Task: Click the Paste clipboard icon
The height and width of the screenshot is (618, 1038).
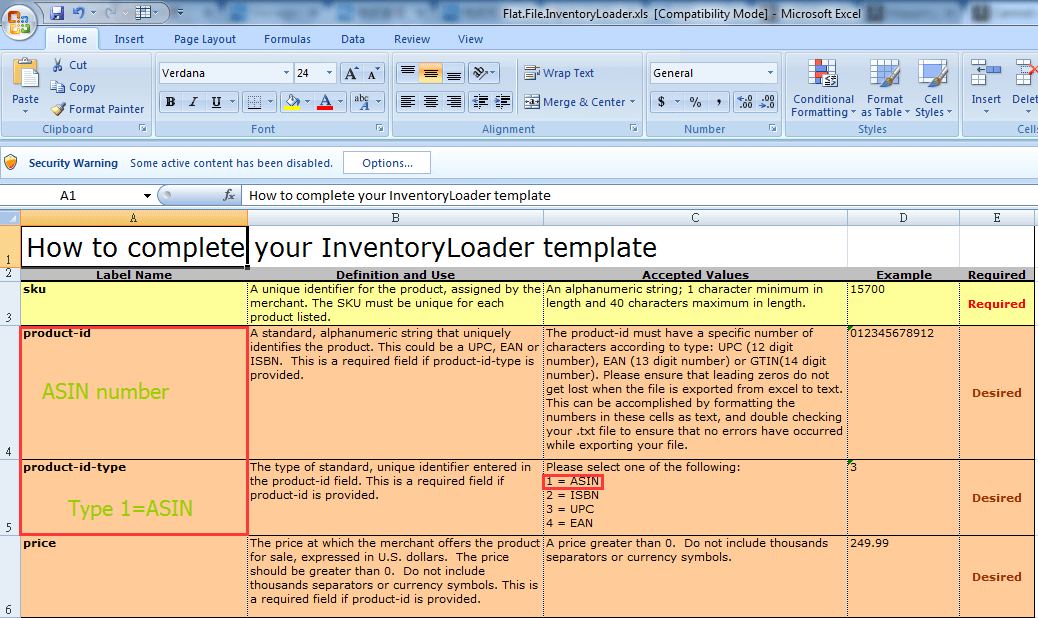Action: click(x=26, y=74)
